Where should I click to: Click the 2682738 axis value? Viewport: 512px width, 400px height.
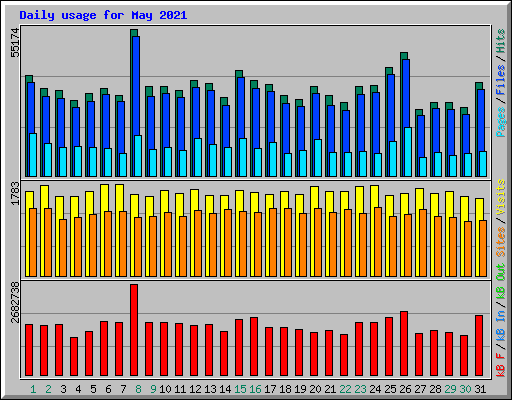coord(15,303)
